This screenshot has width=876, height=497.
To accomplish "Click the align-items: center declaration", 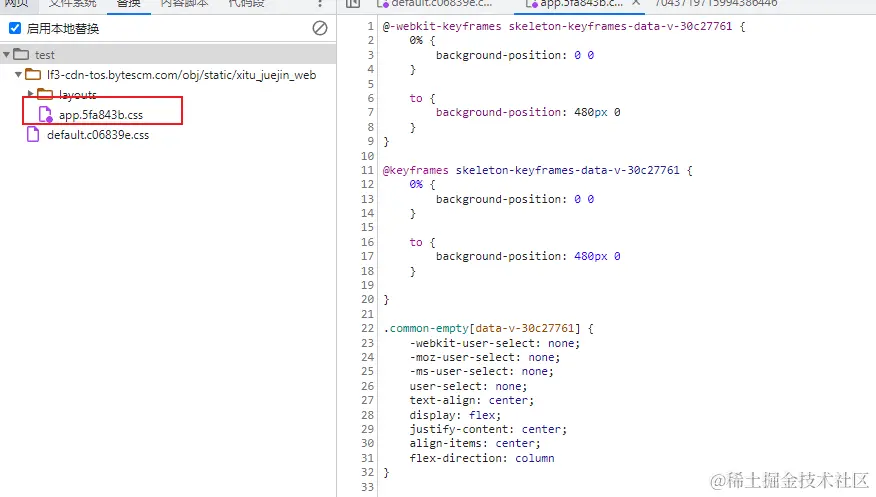I will click(x=475, y=443).
